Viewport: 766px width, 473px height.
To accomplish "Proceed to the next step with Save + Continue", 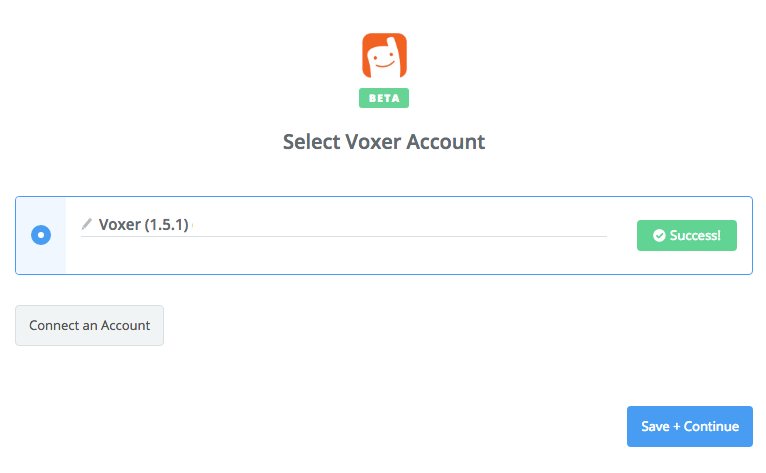I will coord(690,426).
